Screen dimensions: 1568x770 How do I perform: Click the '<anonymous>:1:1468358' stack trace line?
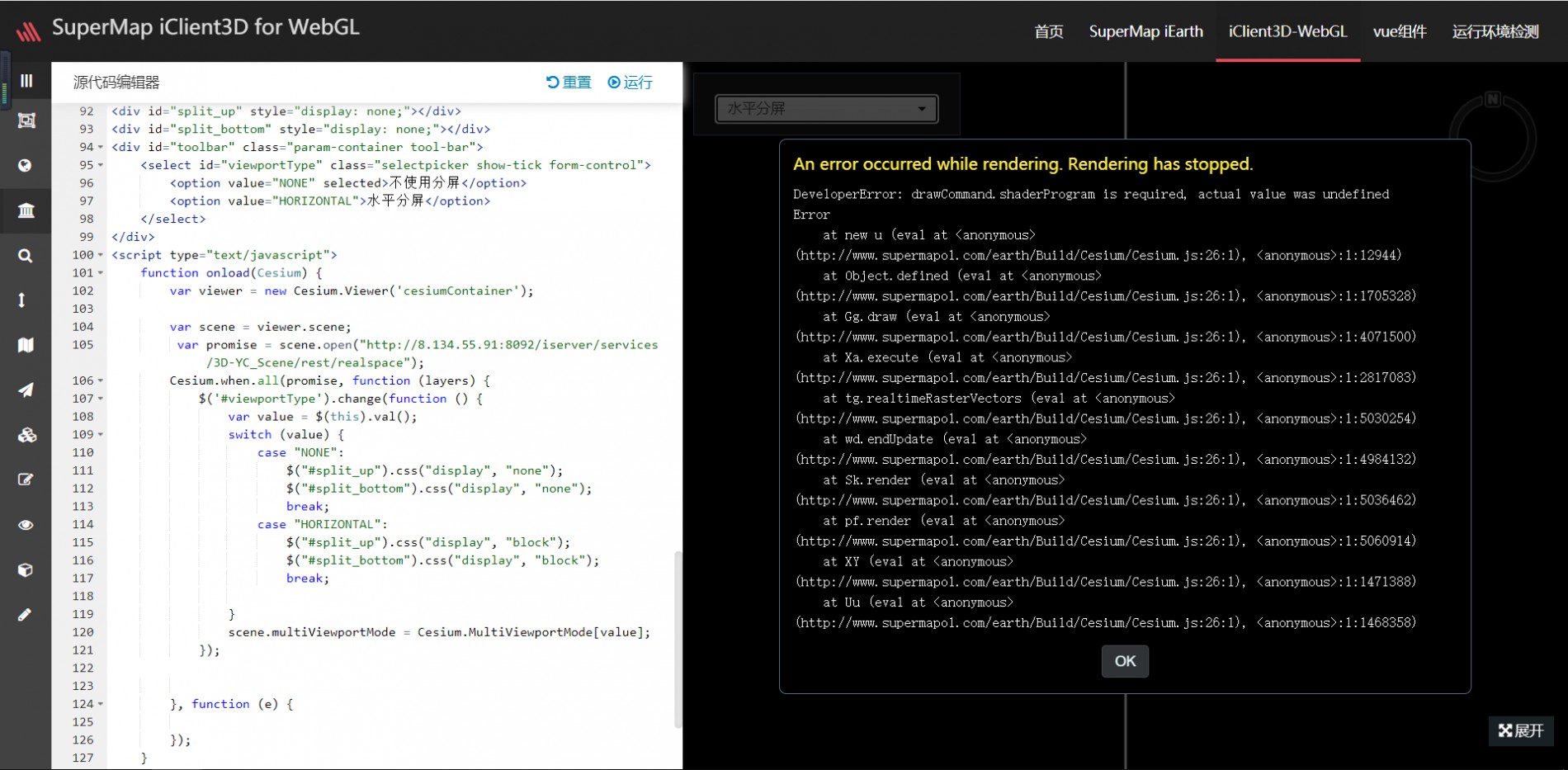click(x=1106, y=623)
